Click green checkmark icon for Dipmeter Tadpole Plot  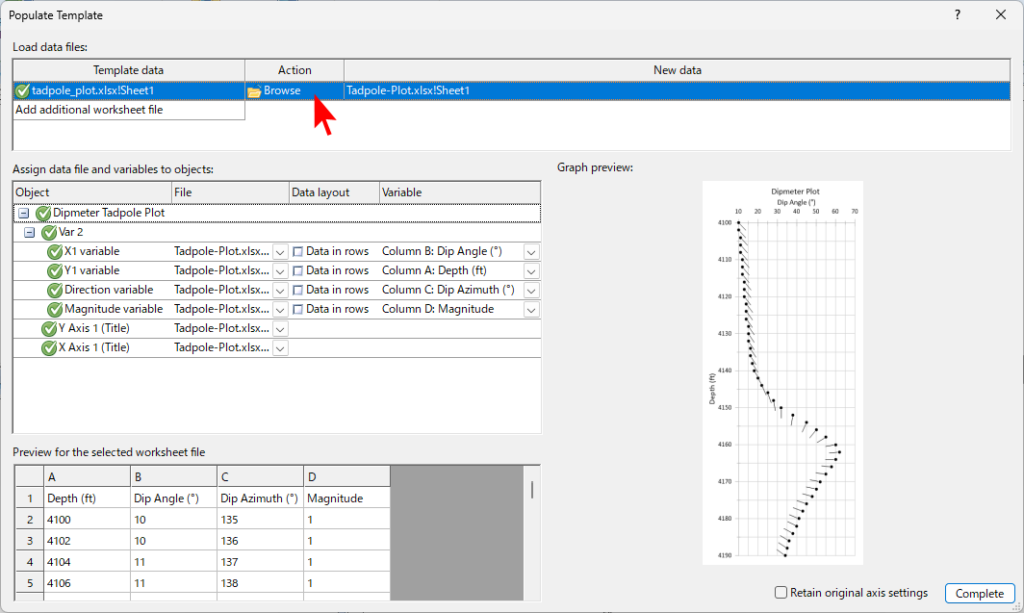pyautogui.click(x=43, y=213)
